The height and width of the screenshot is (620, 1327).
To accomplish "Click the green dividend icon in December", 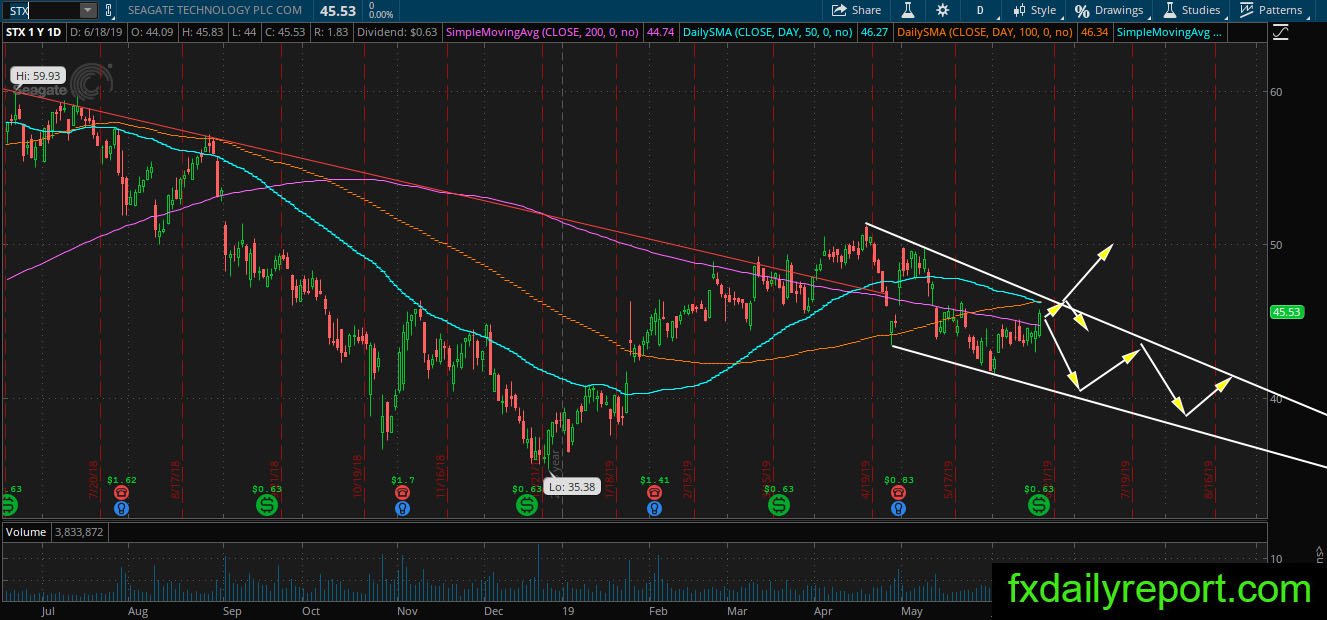I will 526,506.
